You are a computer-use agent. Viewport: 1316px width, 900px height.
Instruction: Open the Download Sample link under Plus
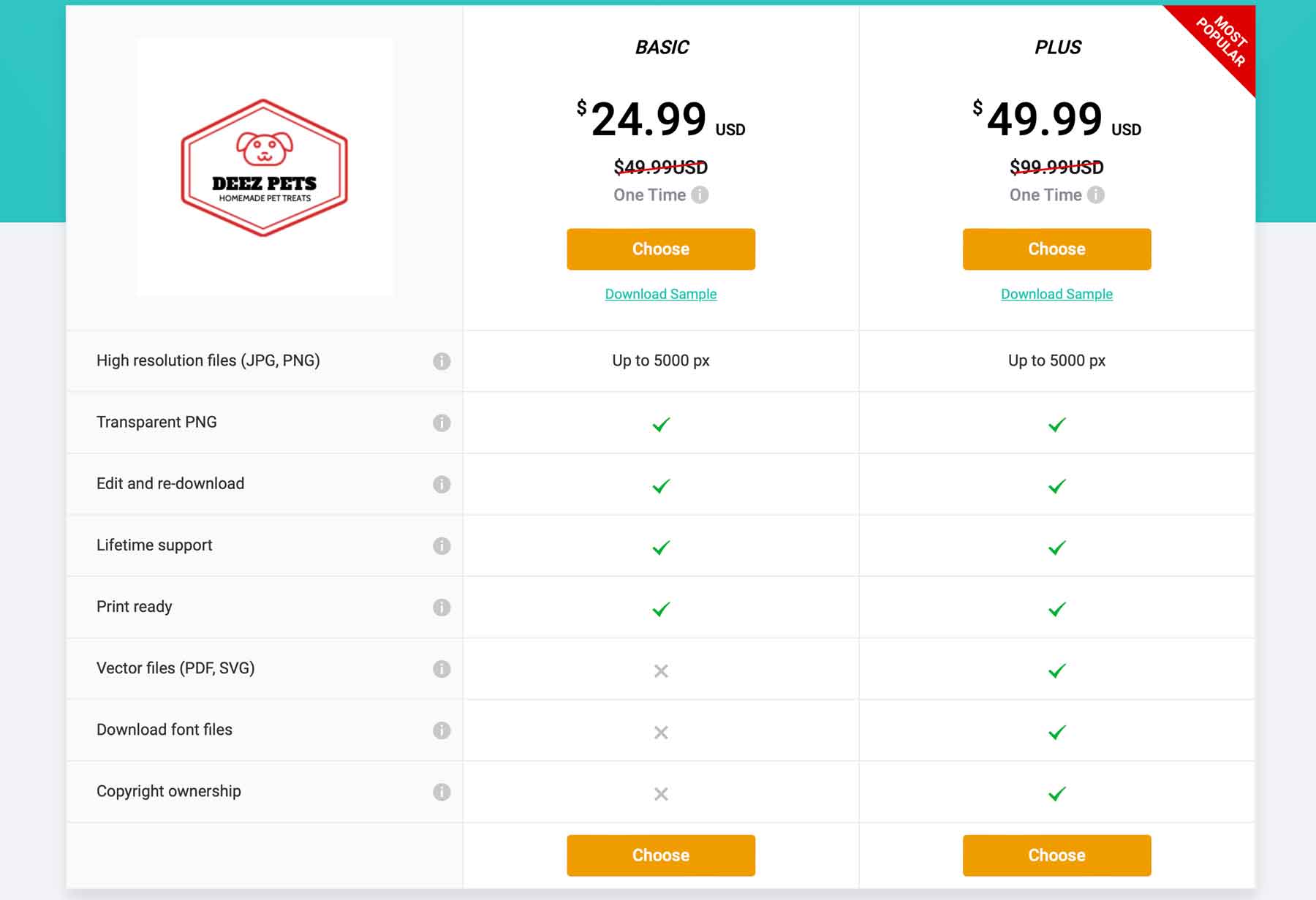coord(1056,293)
